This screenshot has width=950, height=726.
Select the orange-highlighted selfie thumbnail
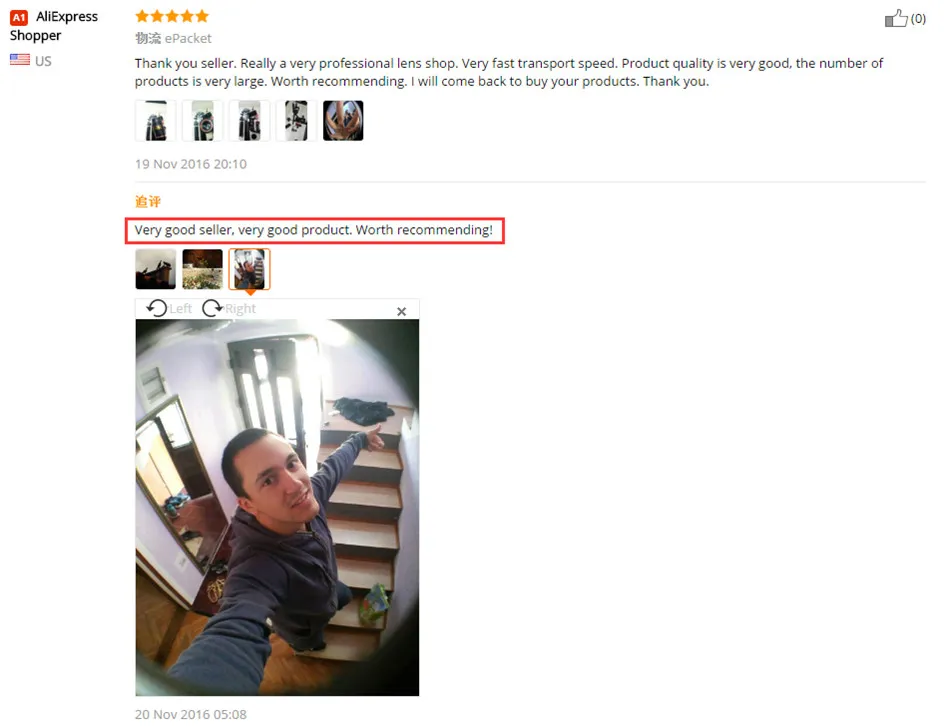[249, 269]
